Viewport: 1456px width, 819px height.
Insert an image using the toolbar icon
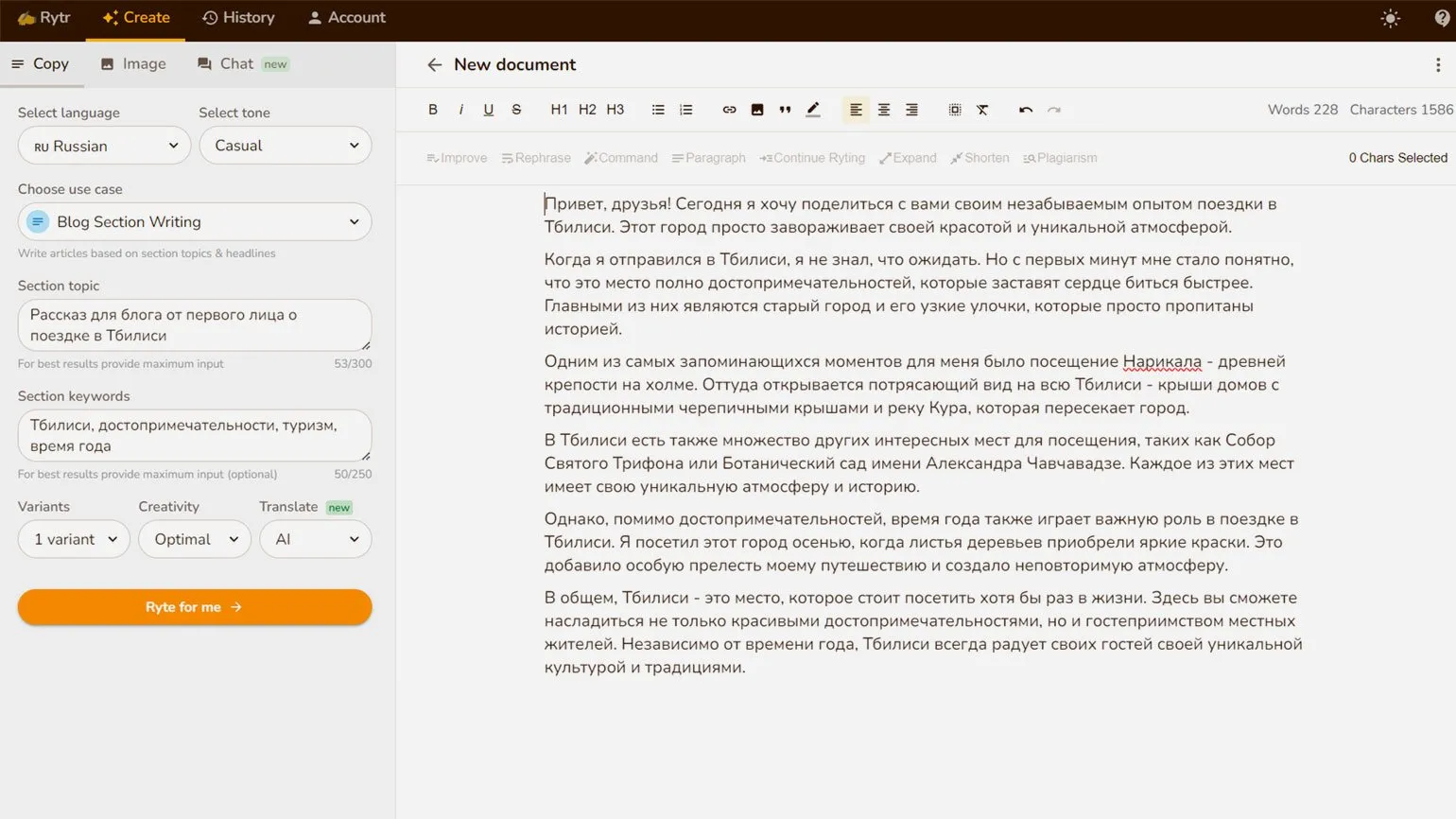tap(757, 110)
